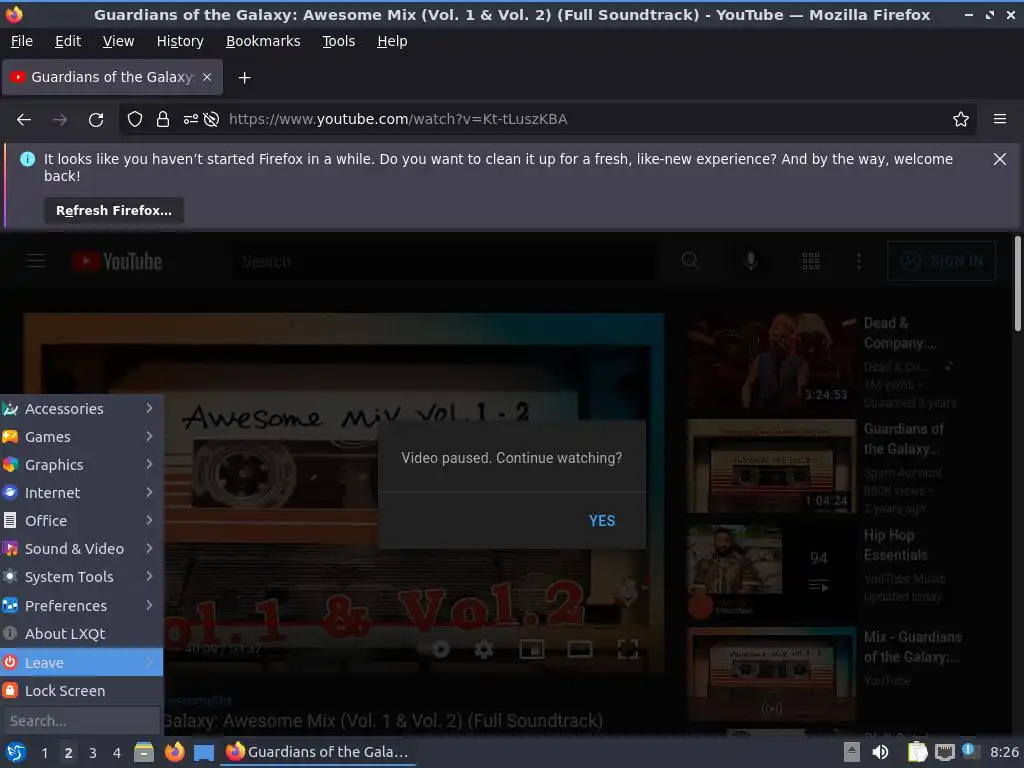This screenshot has height=768, width=1024.
Task: Switch to theater mode in the player
Action: [x=580, y=649]
